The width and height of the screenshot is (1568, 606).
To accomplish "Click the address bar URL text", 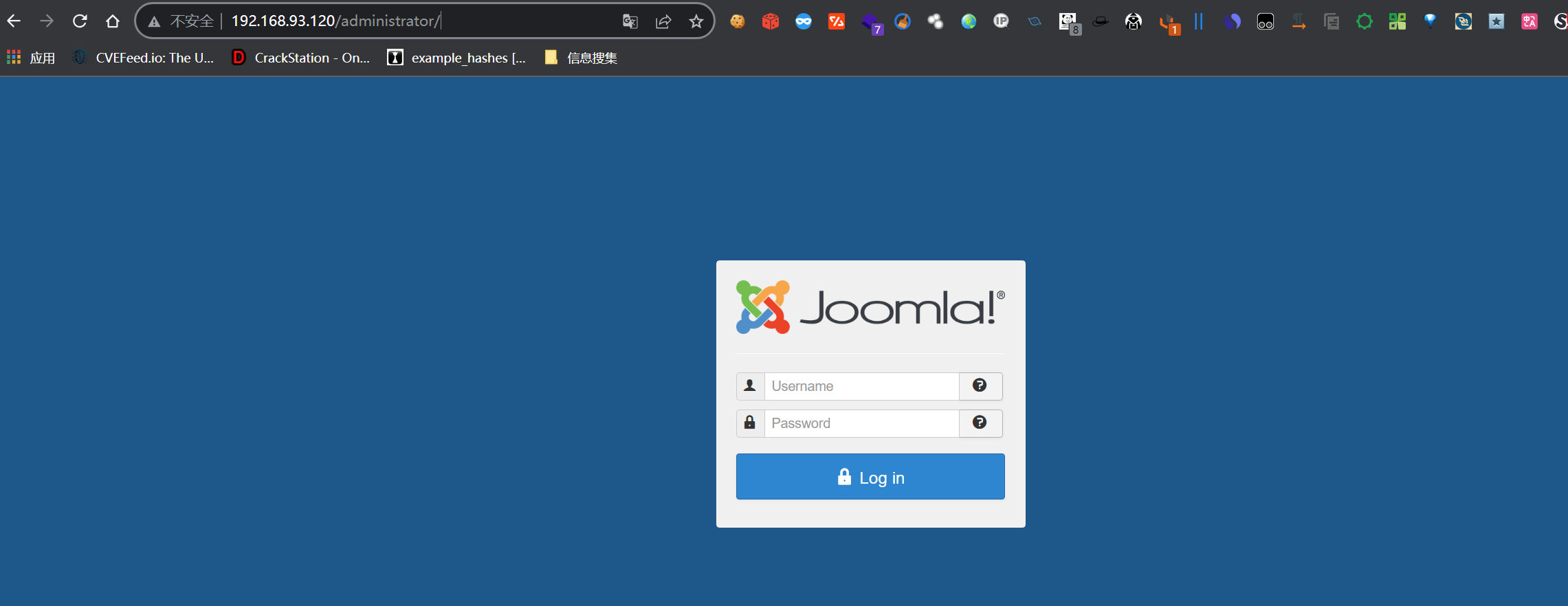I will pyautogui.click(x=335, y=21).
